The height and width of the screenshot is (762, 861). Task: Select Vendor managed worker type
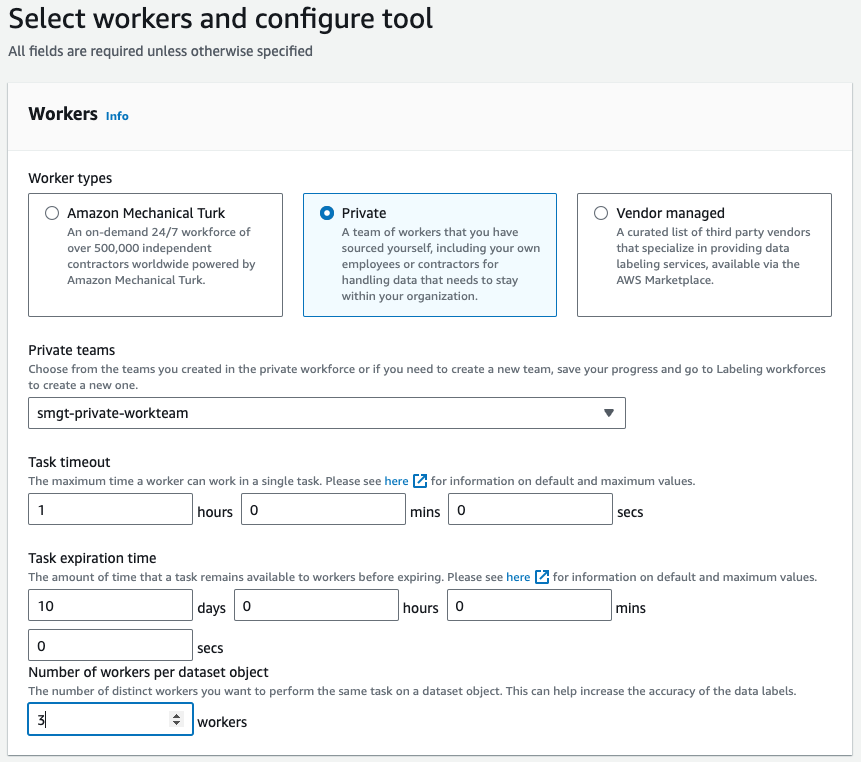[601, 213]
